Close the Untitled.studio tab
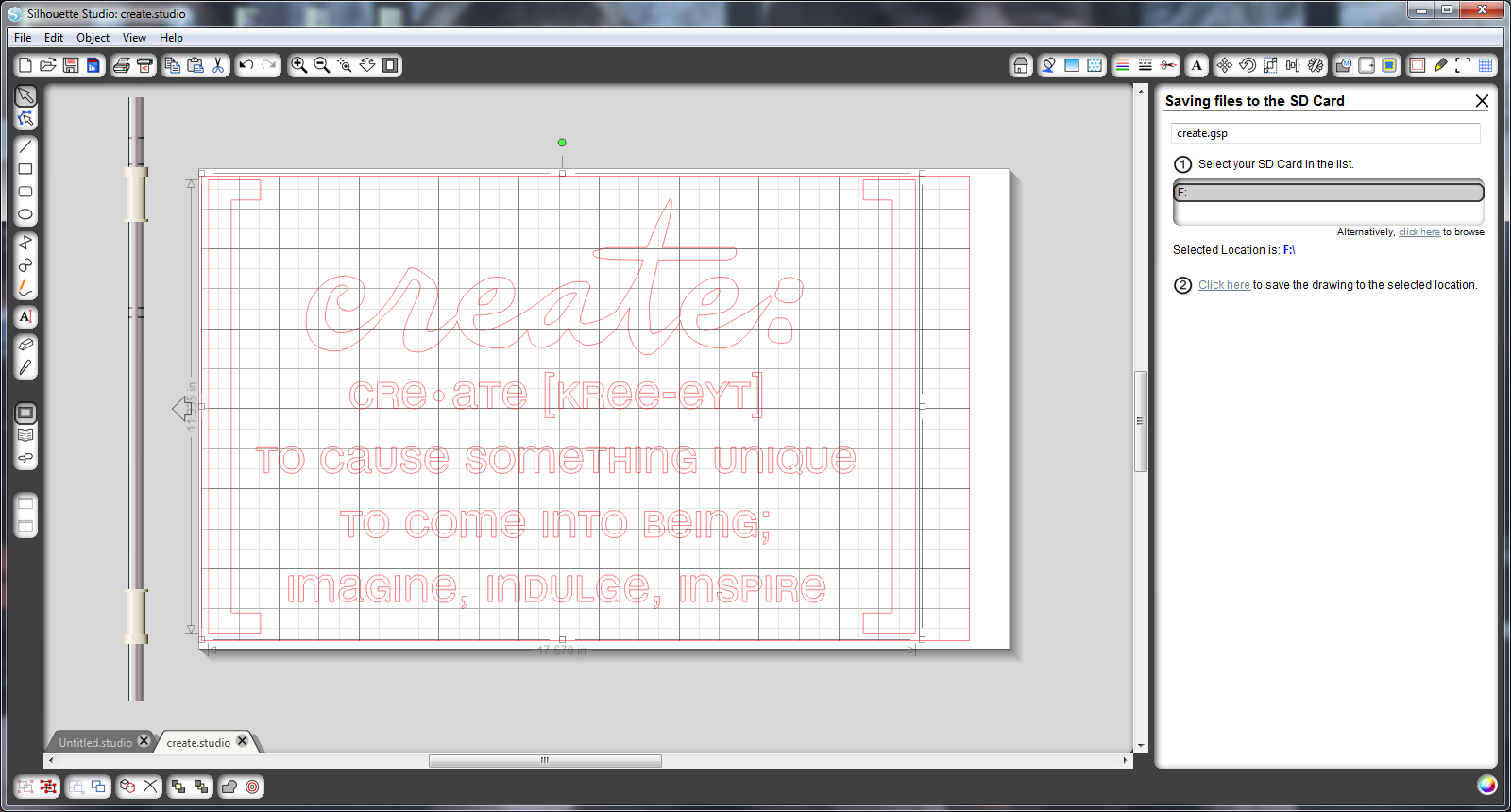Screen dimensions: 1511x812 tap(144, 741)
